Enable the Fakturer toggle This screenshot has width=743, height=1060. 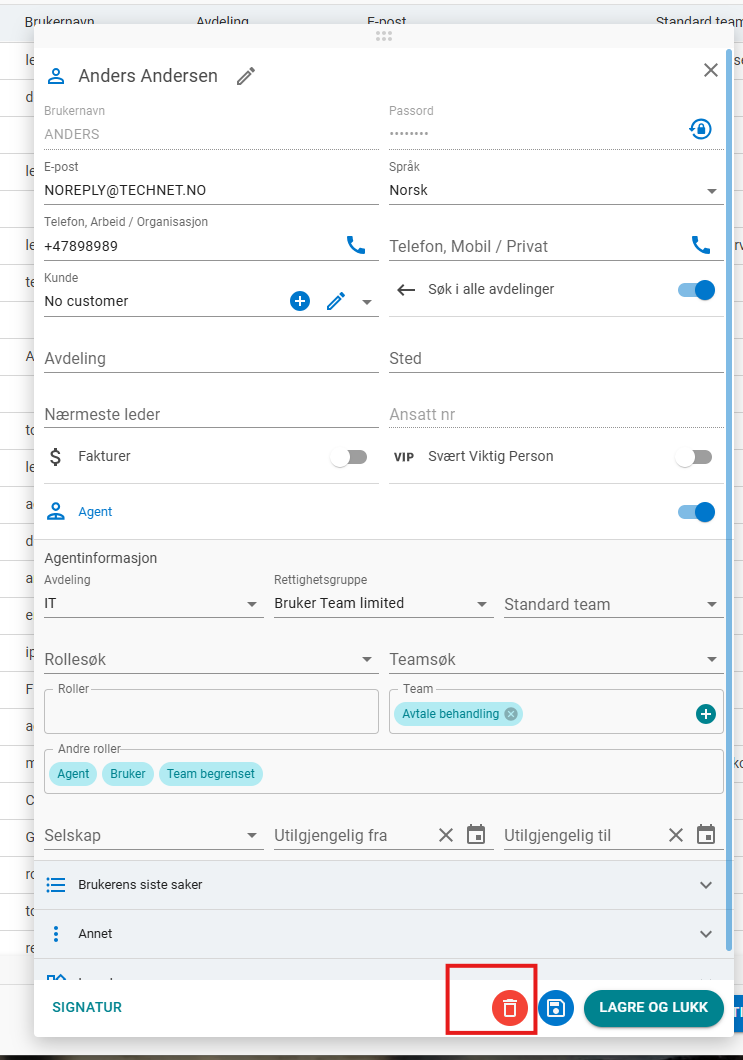(x=349, y=457)
